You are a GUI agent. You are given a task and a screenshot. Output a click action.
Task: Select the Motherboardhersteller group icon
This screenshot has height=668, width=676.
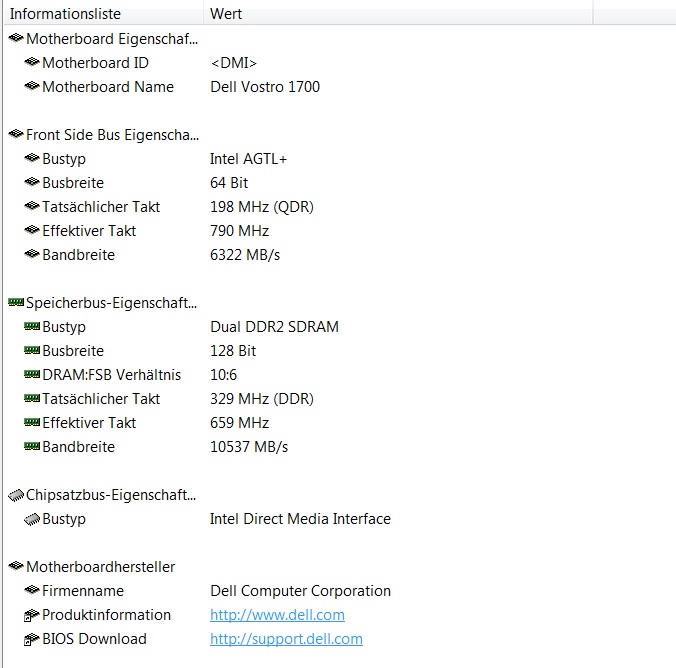click(16, 566)
